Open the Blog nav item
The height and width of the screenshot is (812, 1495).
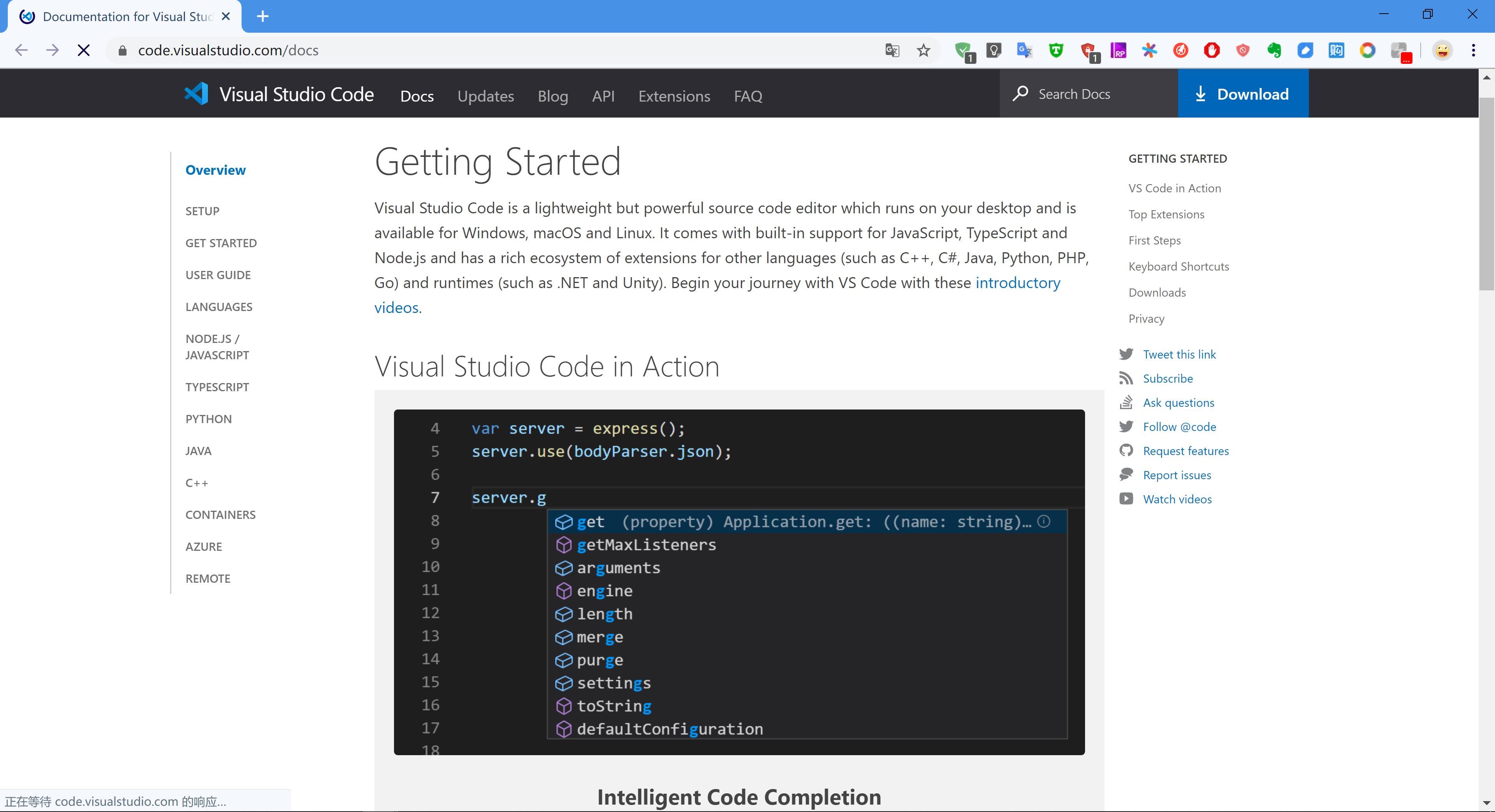pos(552,96)
